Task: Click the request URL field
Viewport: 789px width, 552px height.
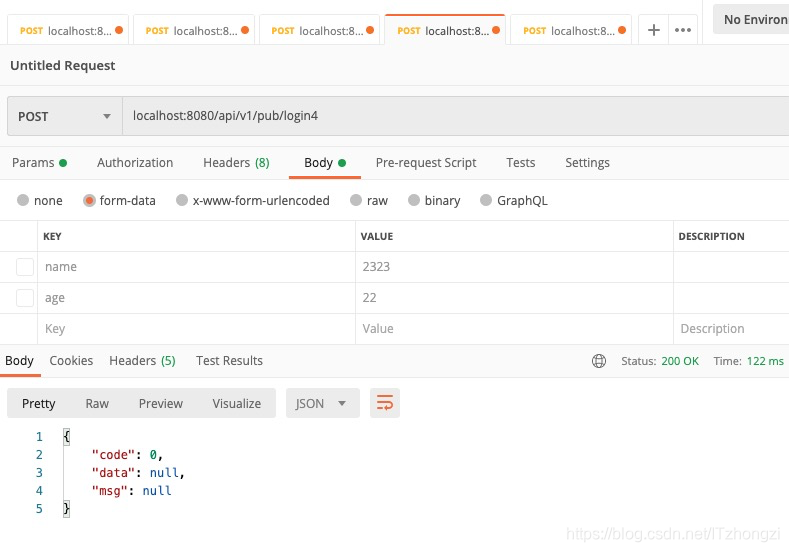Action: 455,116
